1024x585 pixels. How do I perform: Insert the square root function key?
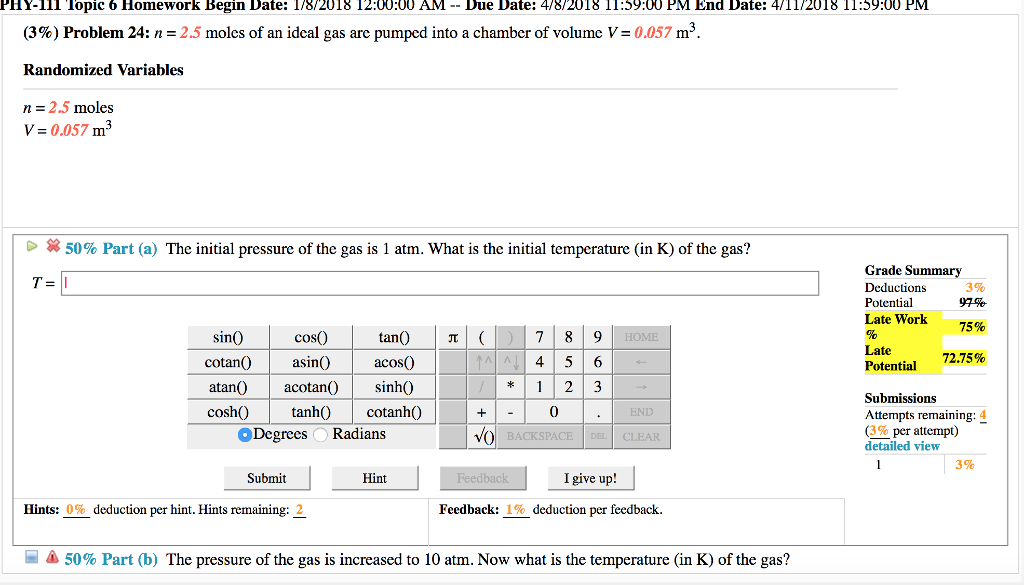483,436
